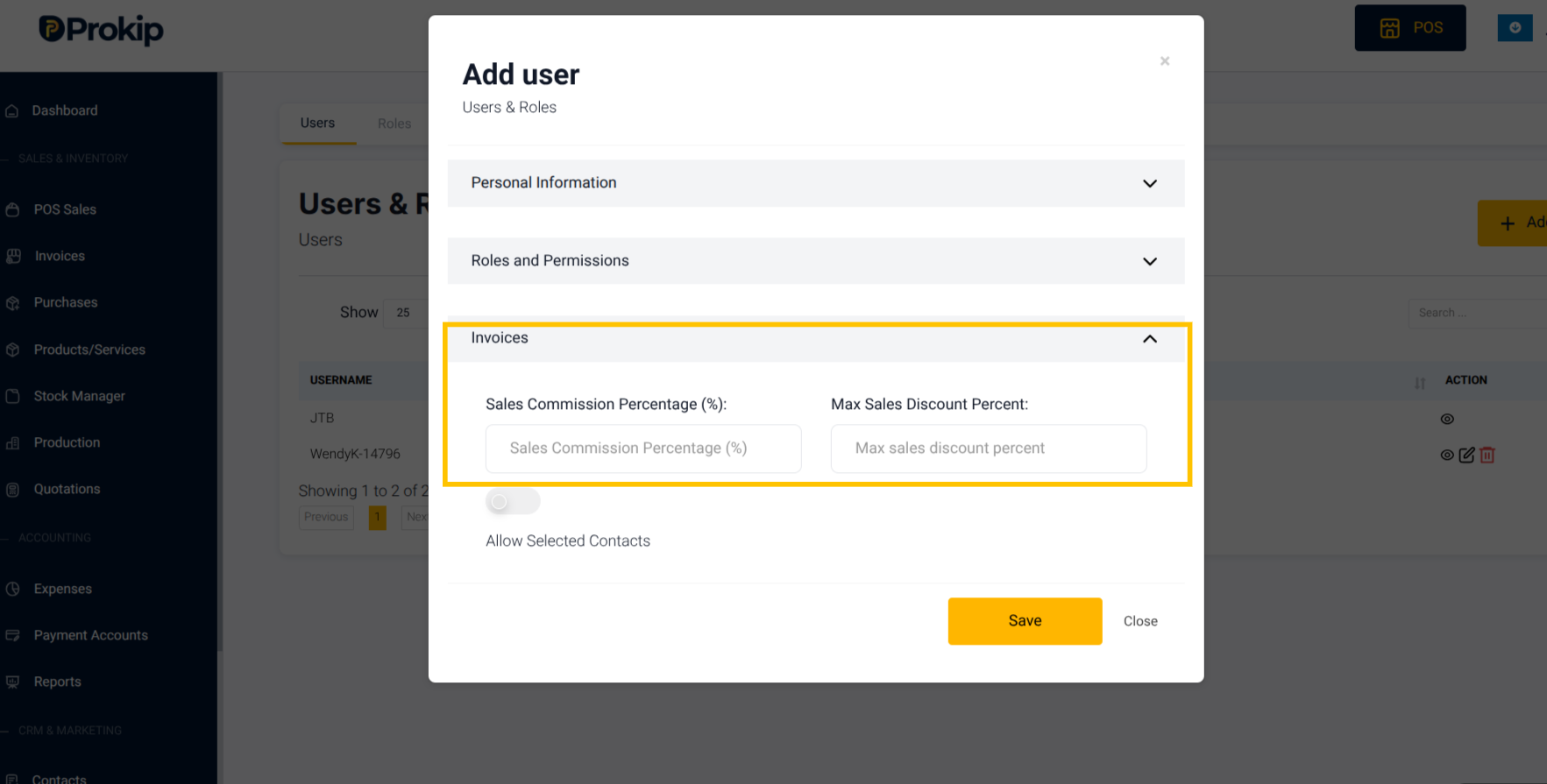Go to page 1 in pagination
The image size is (1547, 784).
pyautogui.click(x=378, y=518)
